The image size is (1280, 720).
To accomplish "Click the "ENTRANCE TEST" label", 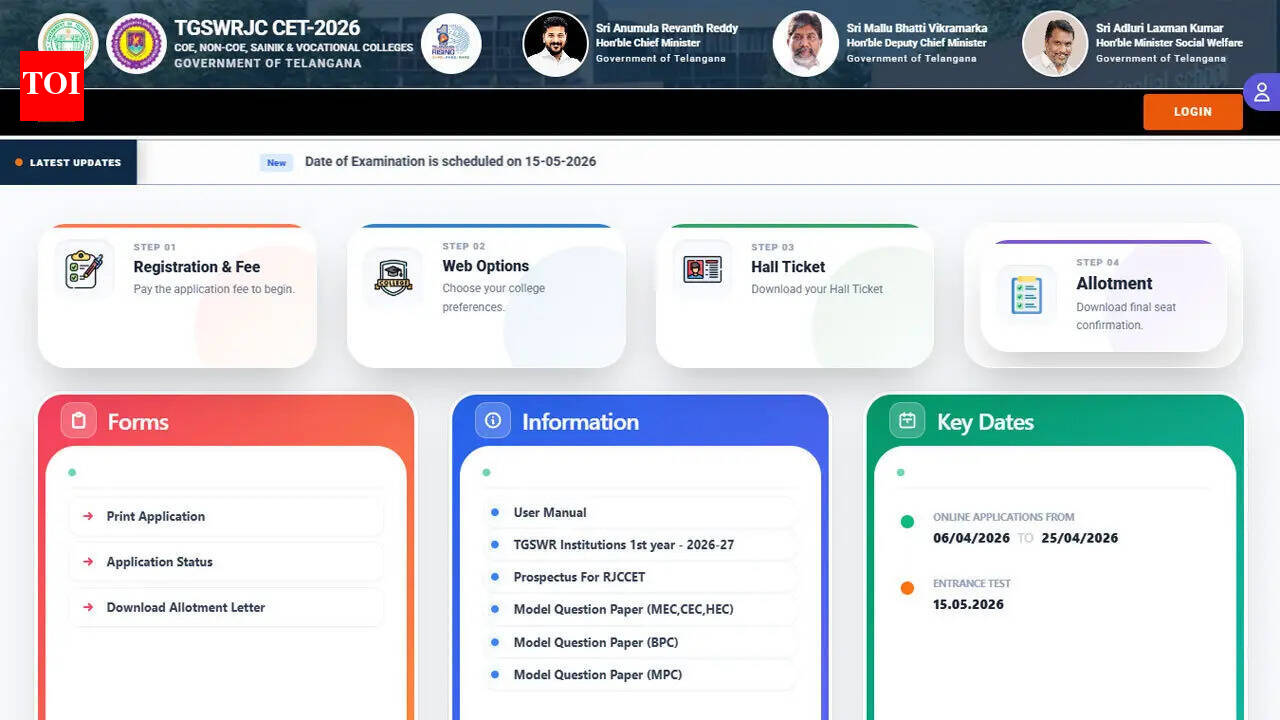I will tap(972, 583).
